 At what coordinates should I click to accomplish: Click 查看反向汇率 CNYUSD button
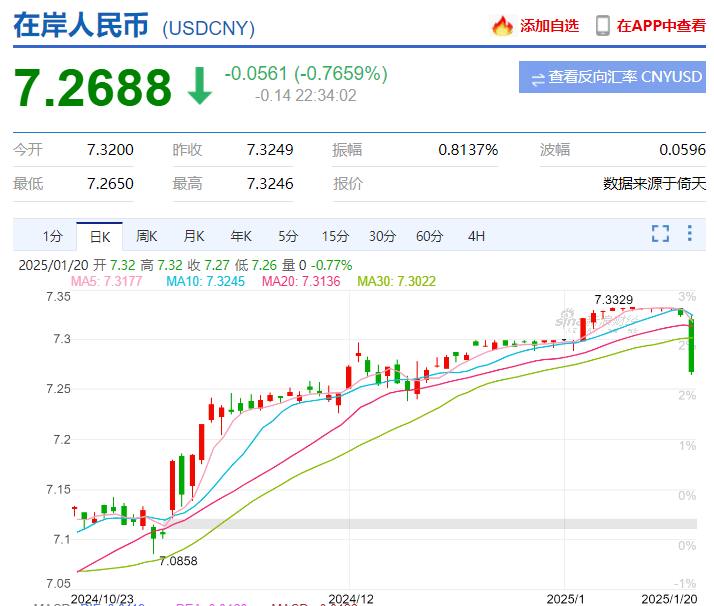click(x=612, y=77)
